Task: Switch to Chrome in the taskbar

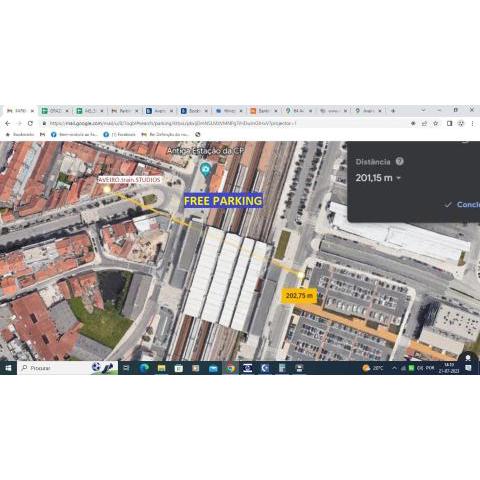Action: pyautogui.click(x=230, y=368)
